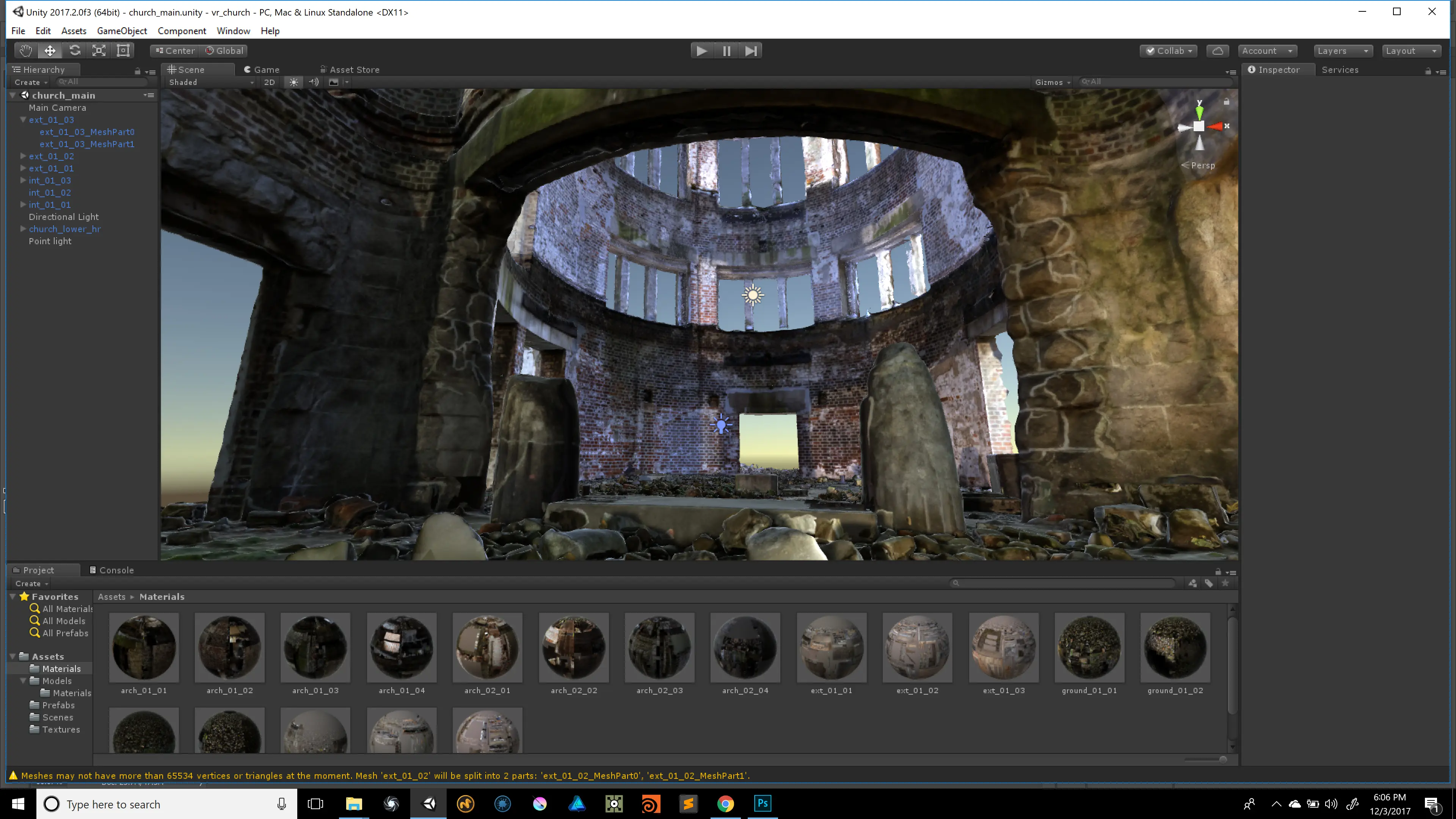Toggle Center pivot mode

175,51
